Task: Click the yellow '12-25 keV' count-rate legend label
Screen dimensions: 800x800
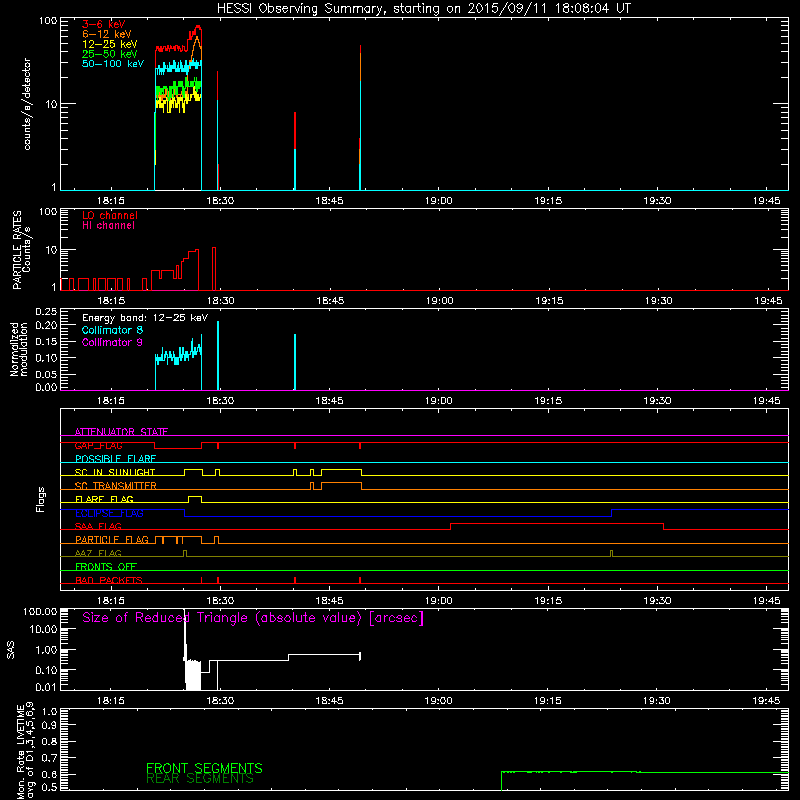Action: (x=110, y=44)
